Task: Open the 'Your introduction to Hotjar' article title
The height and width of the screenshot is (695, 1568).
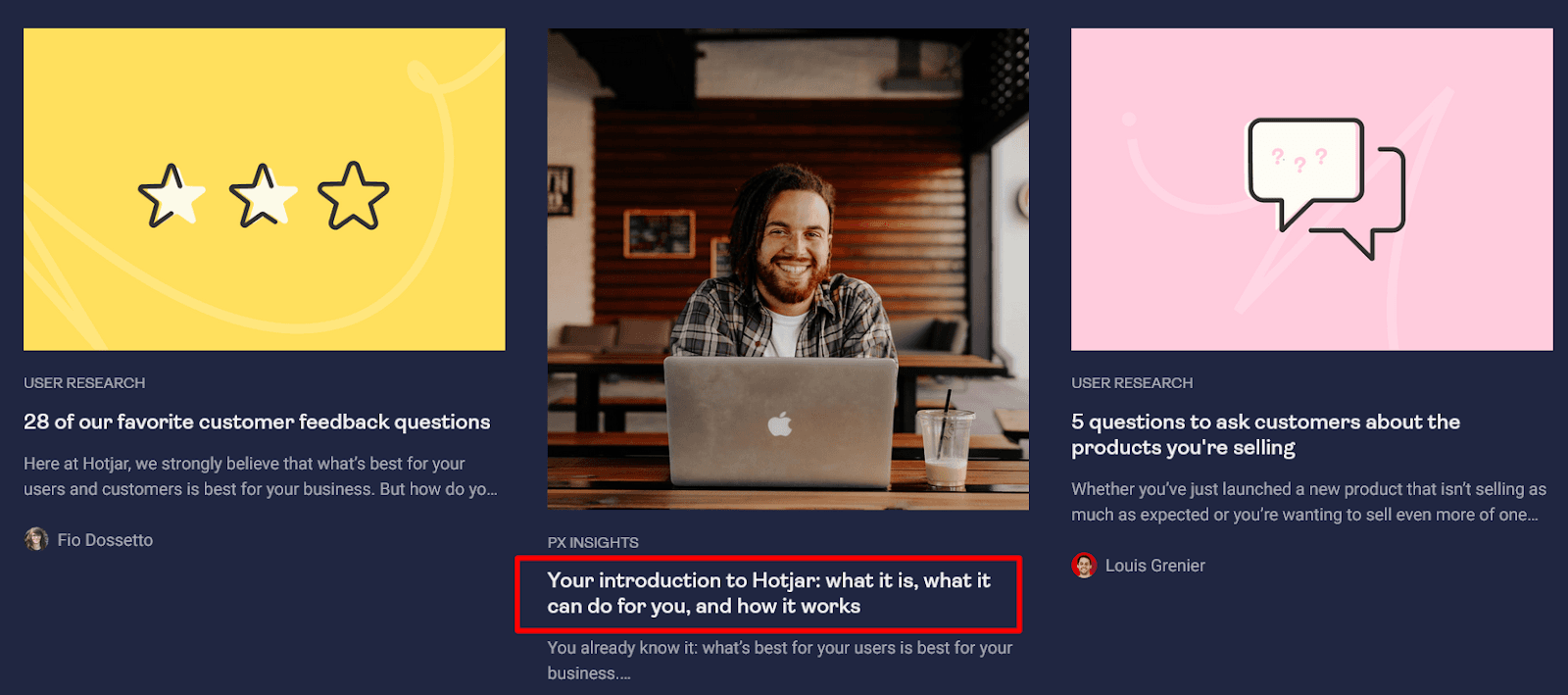Action: click(768, 593)
